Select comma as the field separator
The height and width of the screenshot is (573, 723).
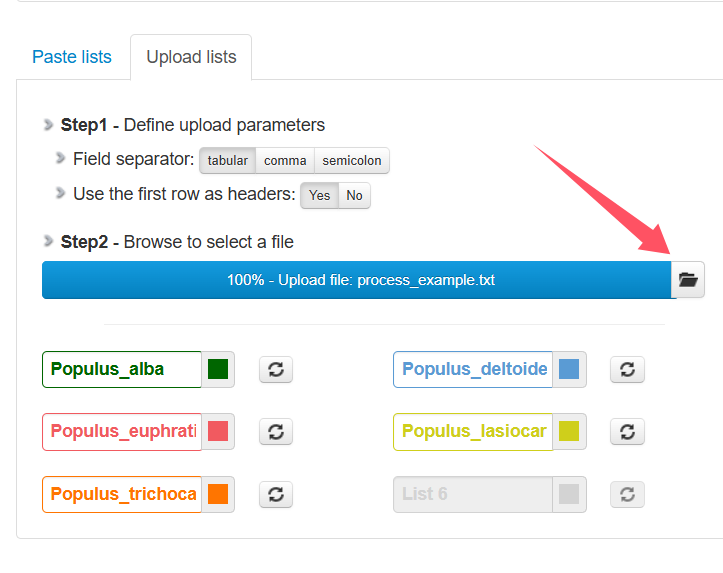tap(285, 160)
